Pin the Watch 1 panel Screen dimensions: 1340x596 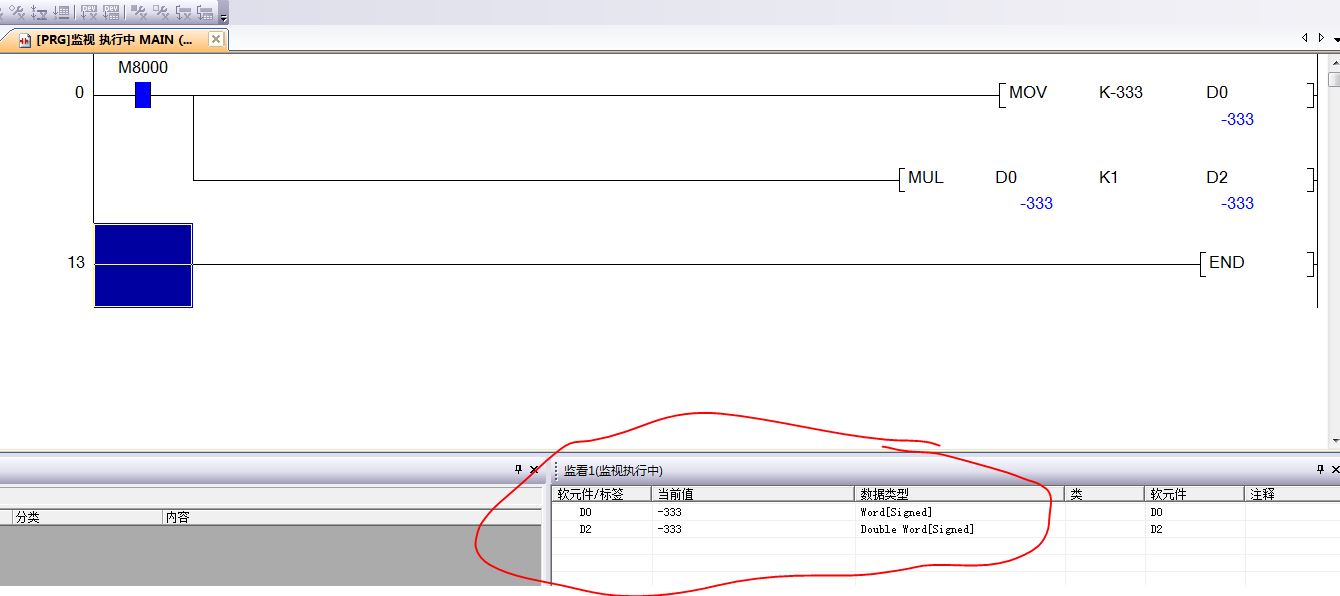tap(1320, 469)
